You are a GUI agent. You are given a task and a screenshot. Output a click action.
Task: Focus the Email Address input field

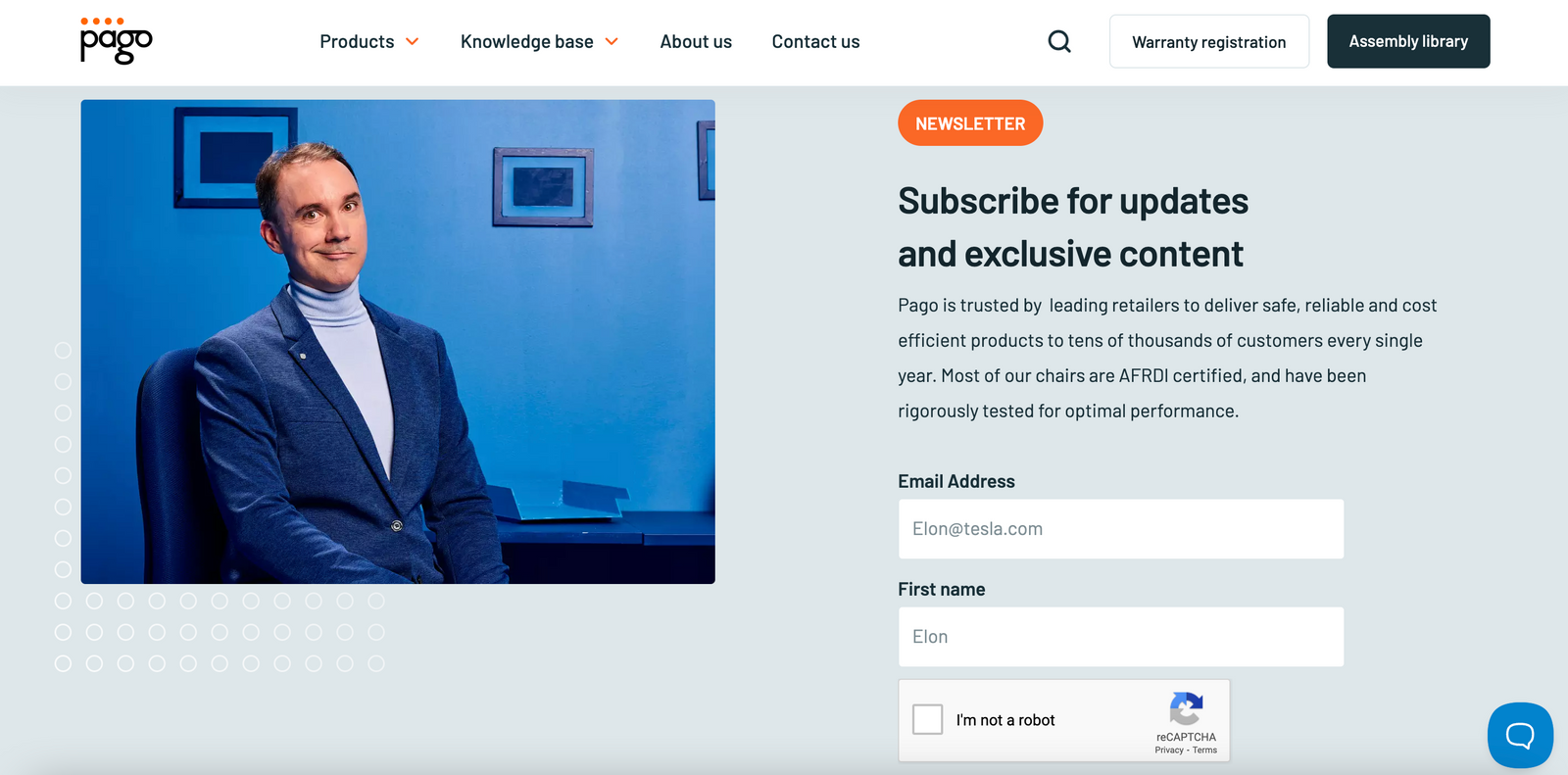point(1120,529)
